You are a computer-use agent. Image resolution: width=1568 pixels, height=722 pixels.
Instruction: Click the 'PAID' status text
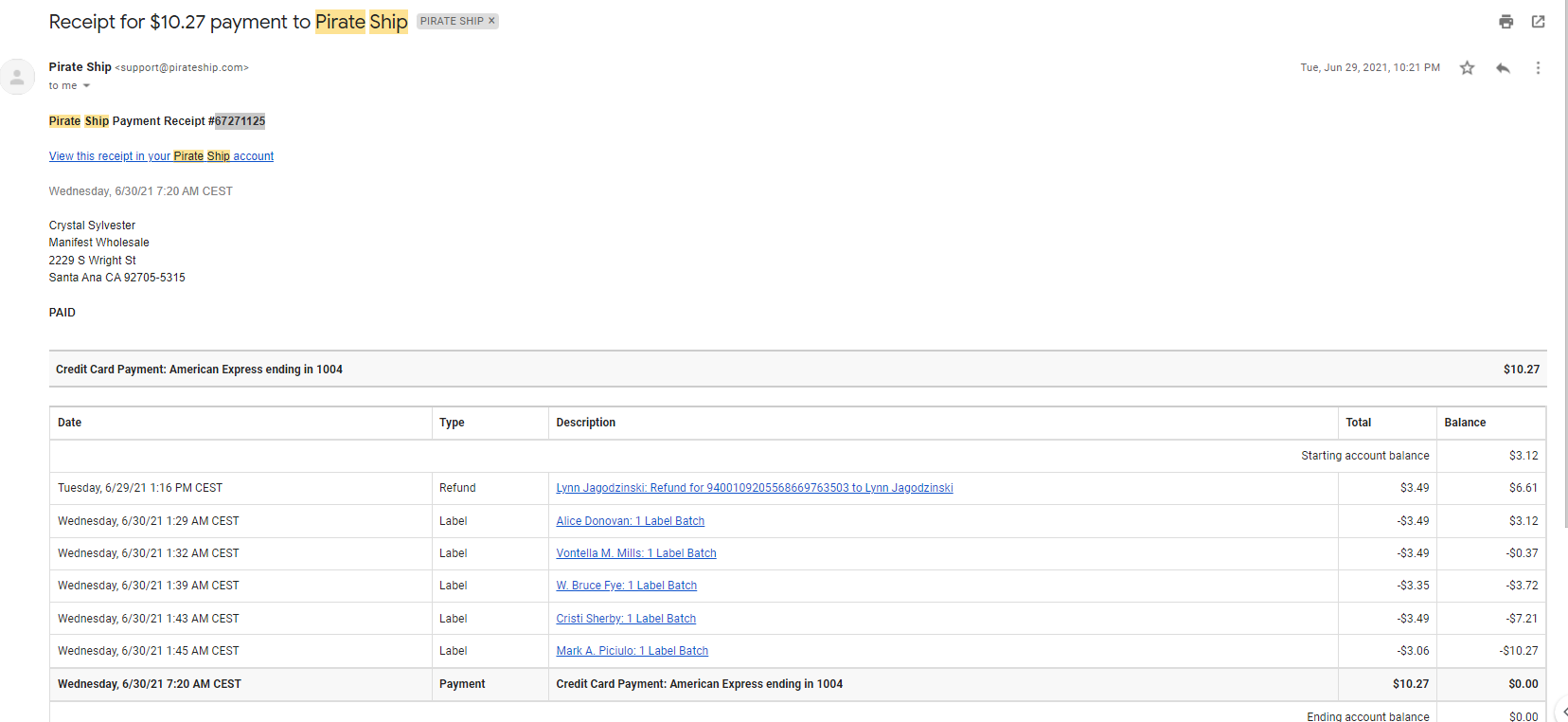[x=62, y=313]
